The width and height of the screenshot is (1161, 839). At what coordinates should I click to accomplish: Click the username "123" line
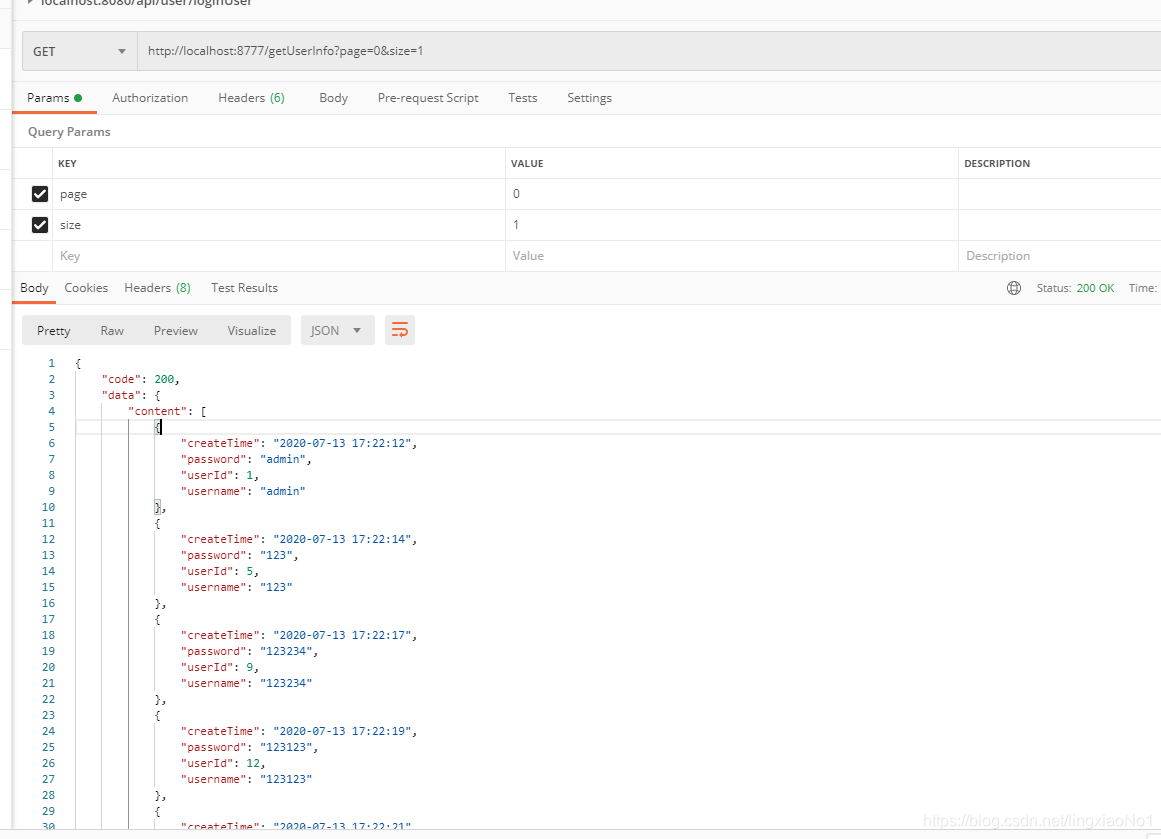tap(236, 587)
